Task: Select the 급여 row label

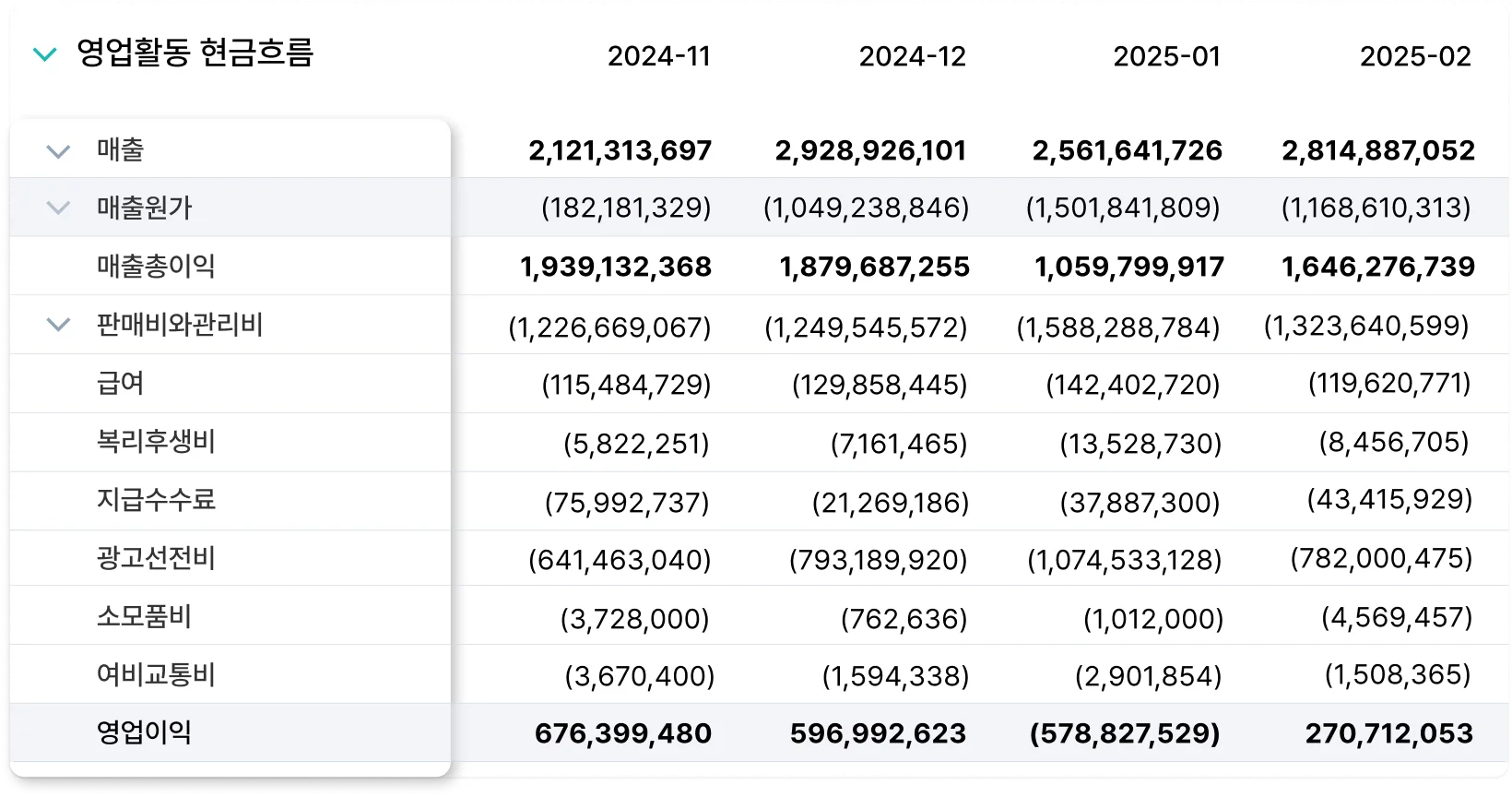Action: tap(121, 383)
